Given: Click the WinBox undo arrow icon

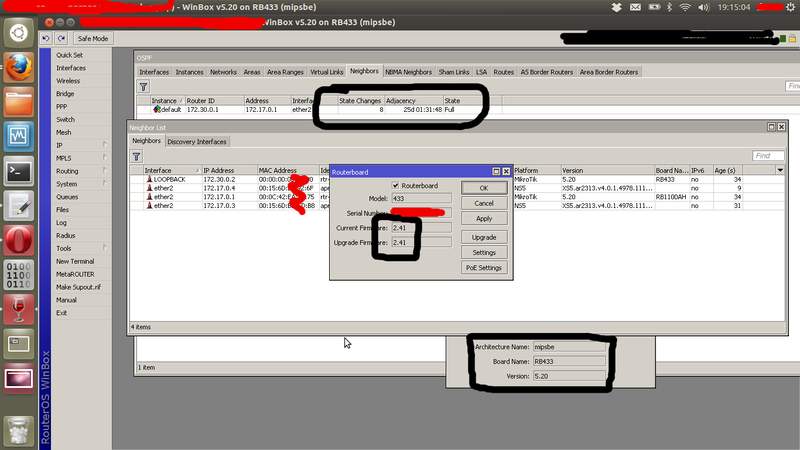Looking at the screenshot, I should click(46, 38).
